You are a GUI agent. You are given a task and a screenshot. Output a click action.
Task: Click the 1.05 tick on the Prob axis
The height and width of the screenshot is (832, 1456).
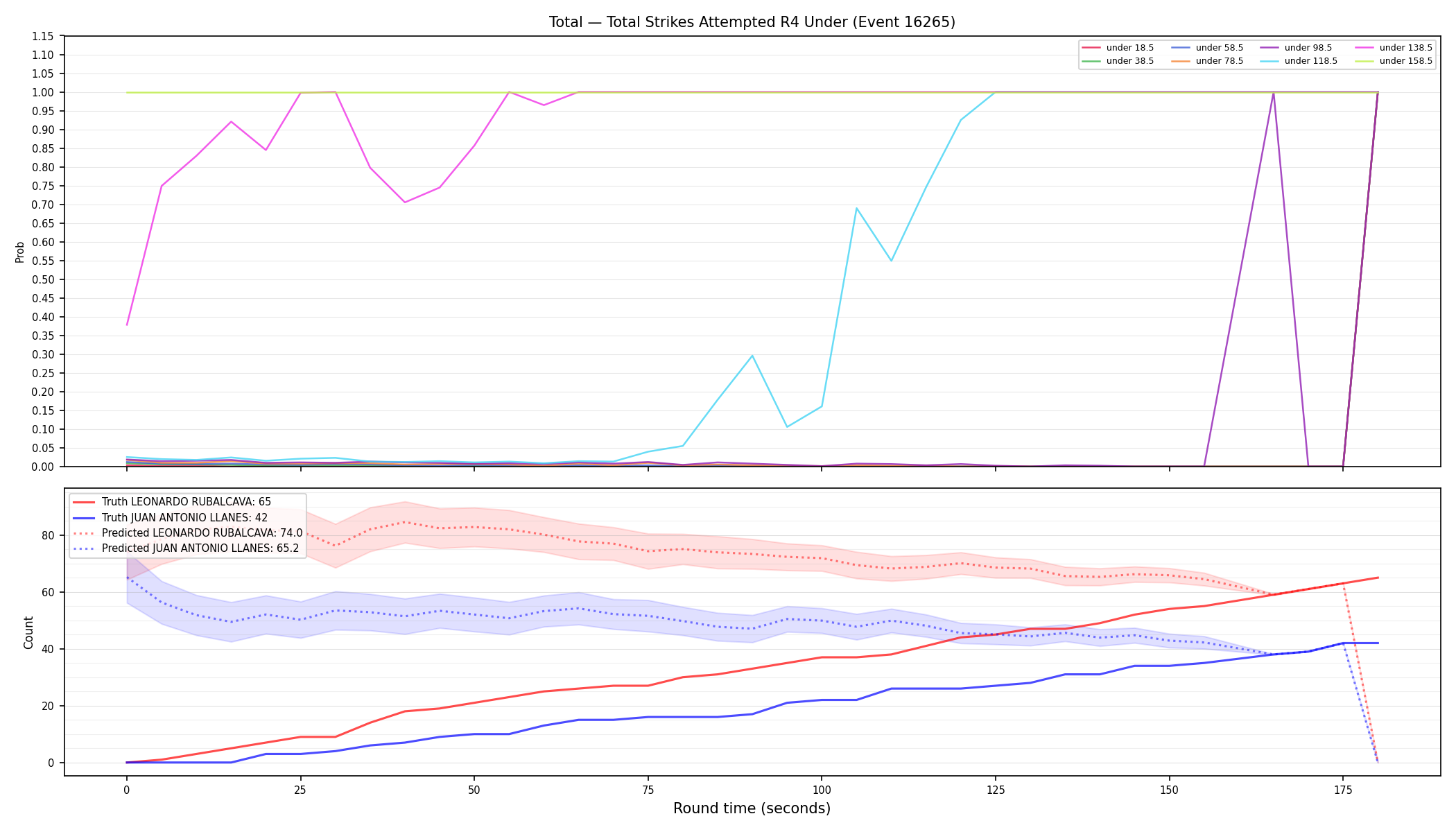coord(43,74)
